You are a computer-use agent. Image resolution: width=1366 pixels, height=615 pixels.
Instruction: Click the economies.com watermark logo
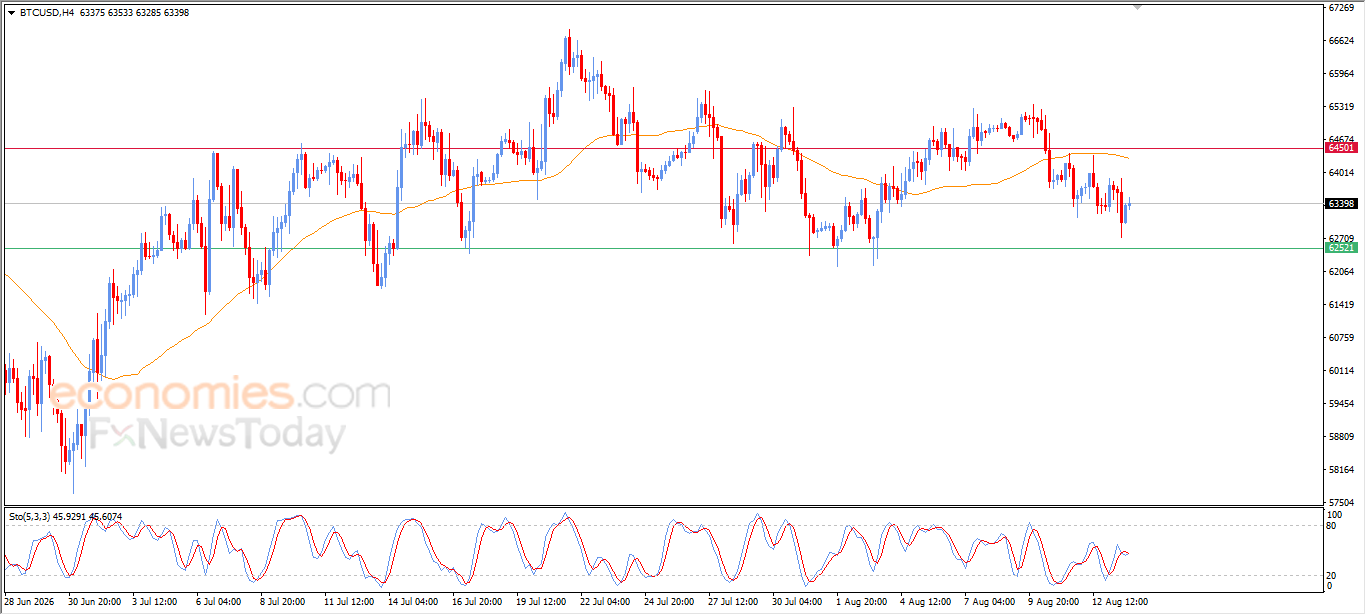[x=220, y=394]
